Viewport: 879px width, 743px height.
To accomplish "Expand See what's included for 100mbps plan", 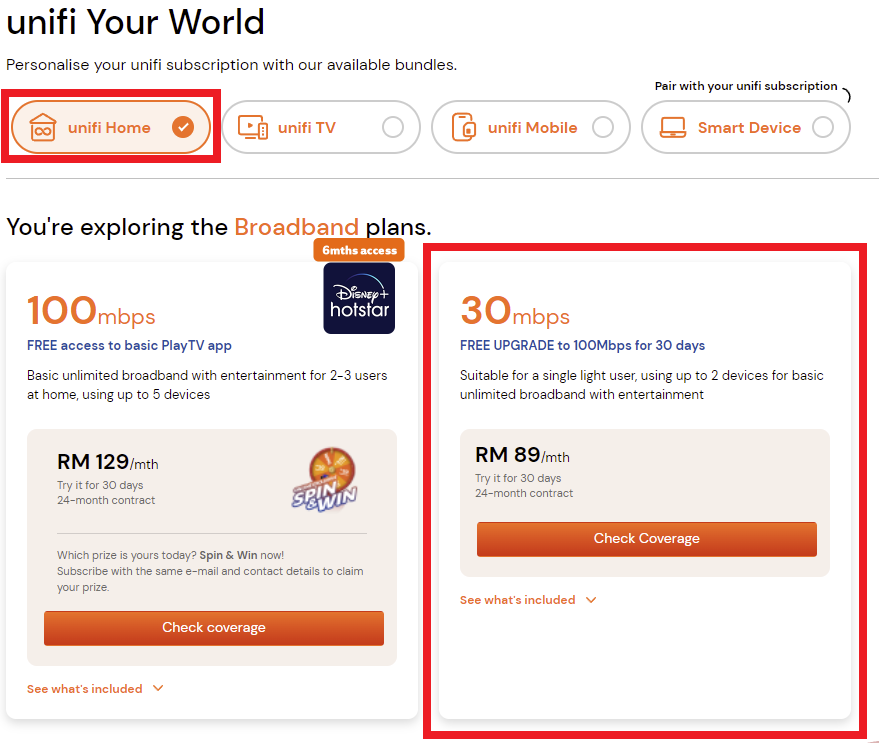I will pyautogui.click(x=85, y=689).
